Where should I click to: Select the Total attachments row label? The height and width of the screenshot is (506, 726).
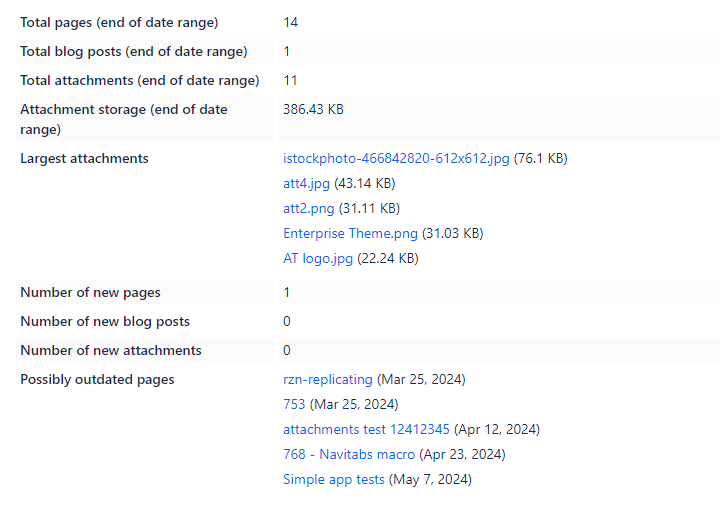click(x=139, y=80)
